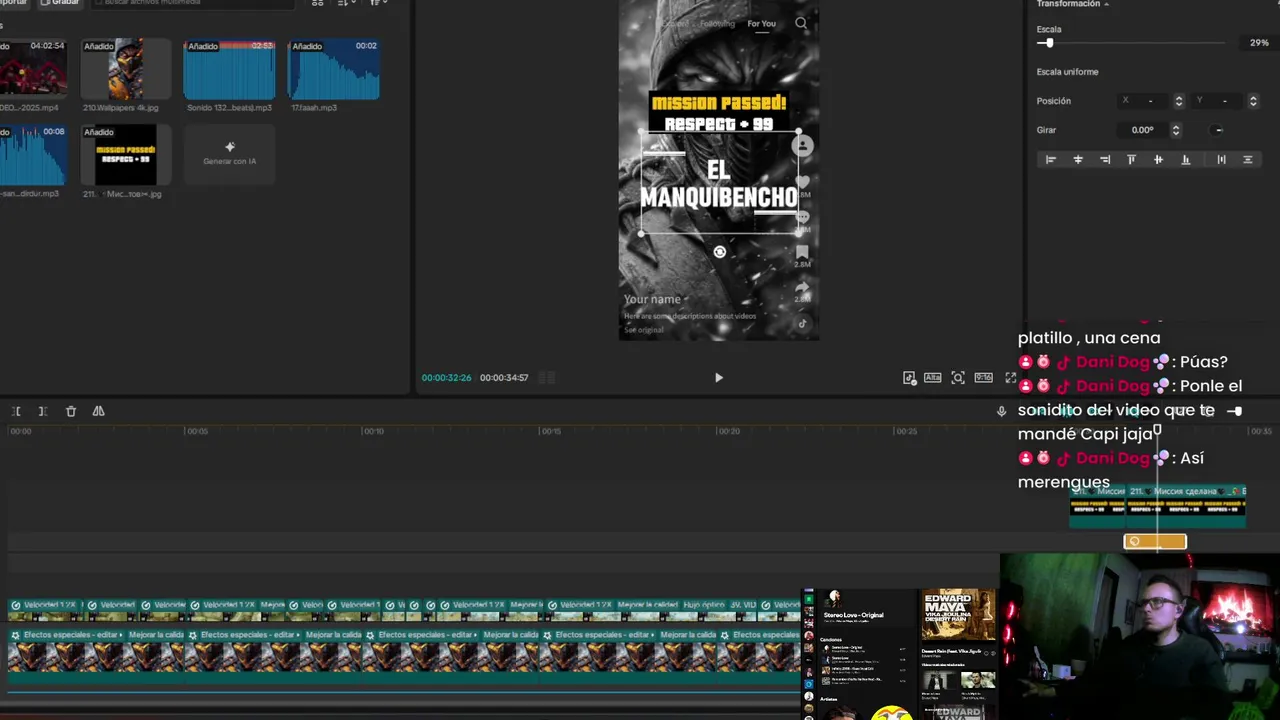Viewport: 1280px width, 720px height.
Task: Align selection to left edge
Action: (1050, 160)
